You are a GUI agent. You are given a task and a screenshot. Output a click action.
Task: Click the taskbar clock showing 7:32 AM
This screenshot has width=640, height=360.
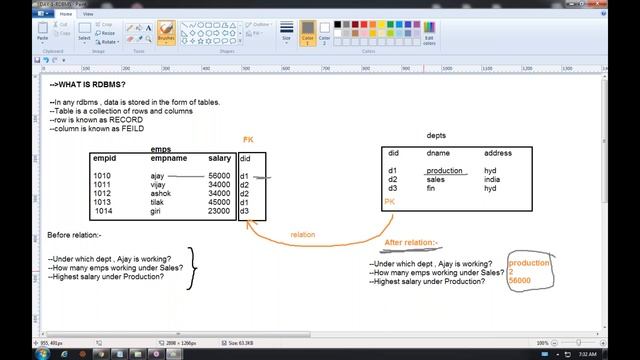pos(587,354)
